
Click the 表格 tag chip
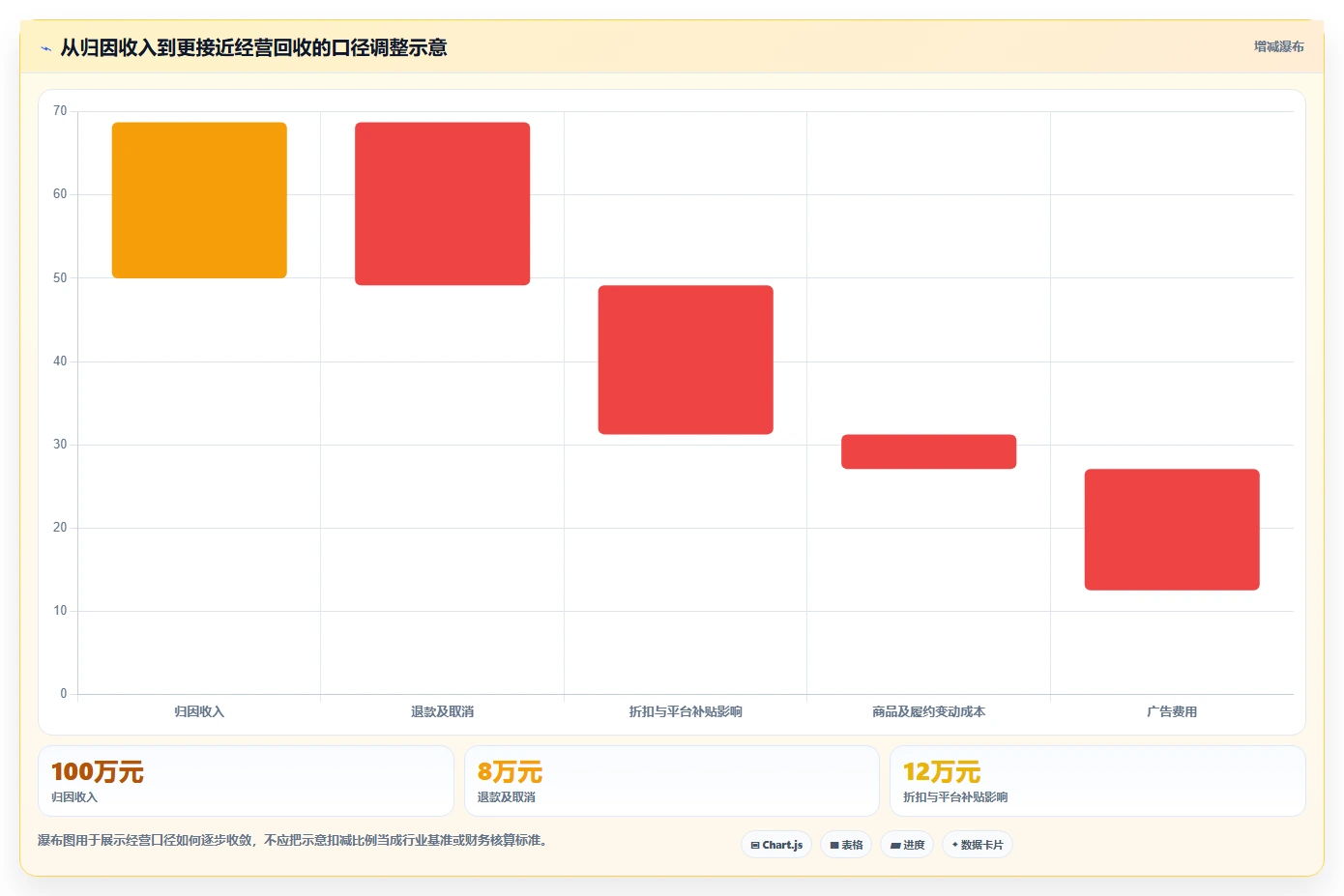(x=846, y=845)
